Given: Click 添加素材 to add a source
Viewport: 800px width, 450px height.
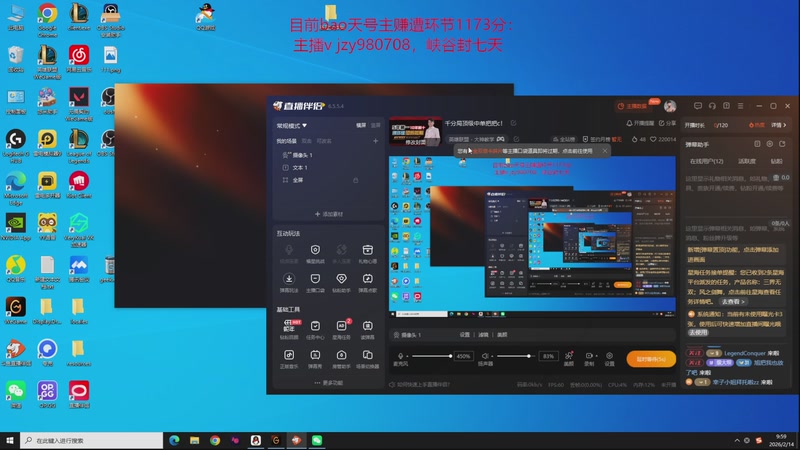Looking at the screenshot, I should point(329,214).
